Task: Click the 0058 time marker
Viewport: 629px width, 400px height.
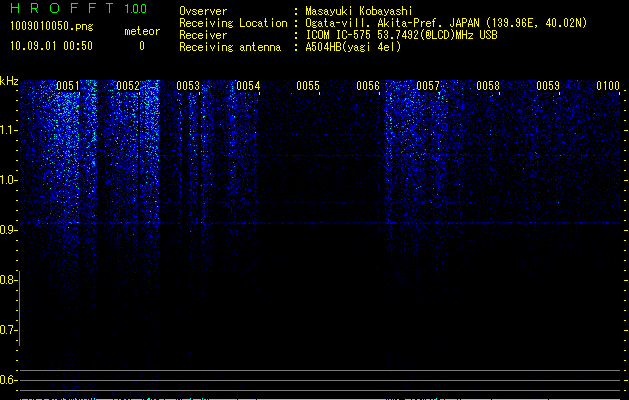Action: click(x=488, y=86)
